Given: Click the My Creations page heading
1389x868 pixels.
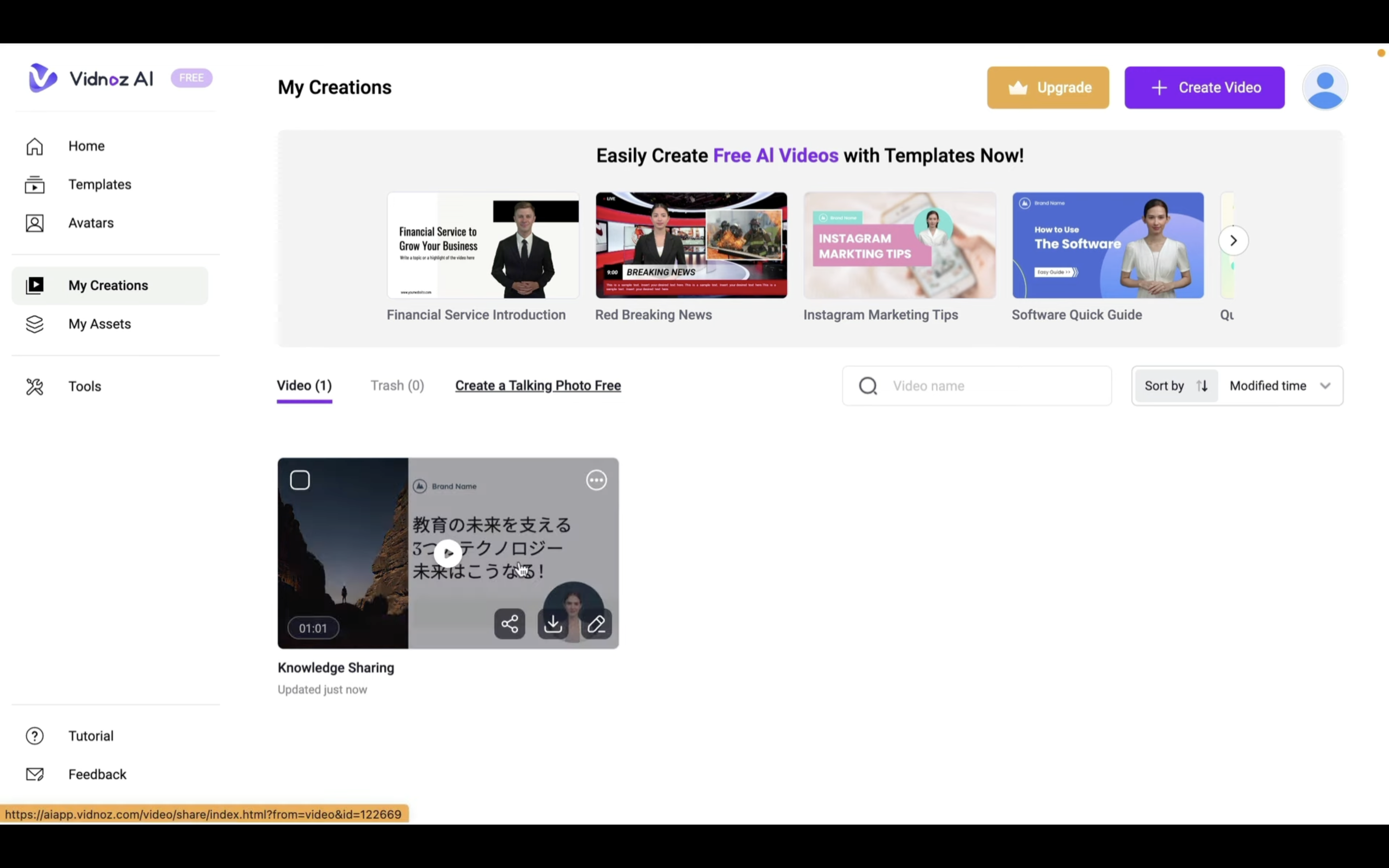Looking at the screenshot, I should (x=335, y=88).
